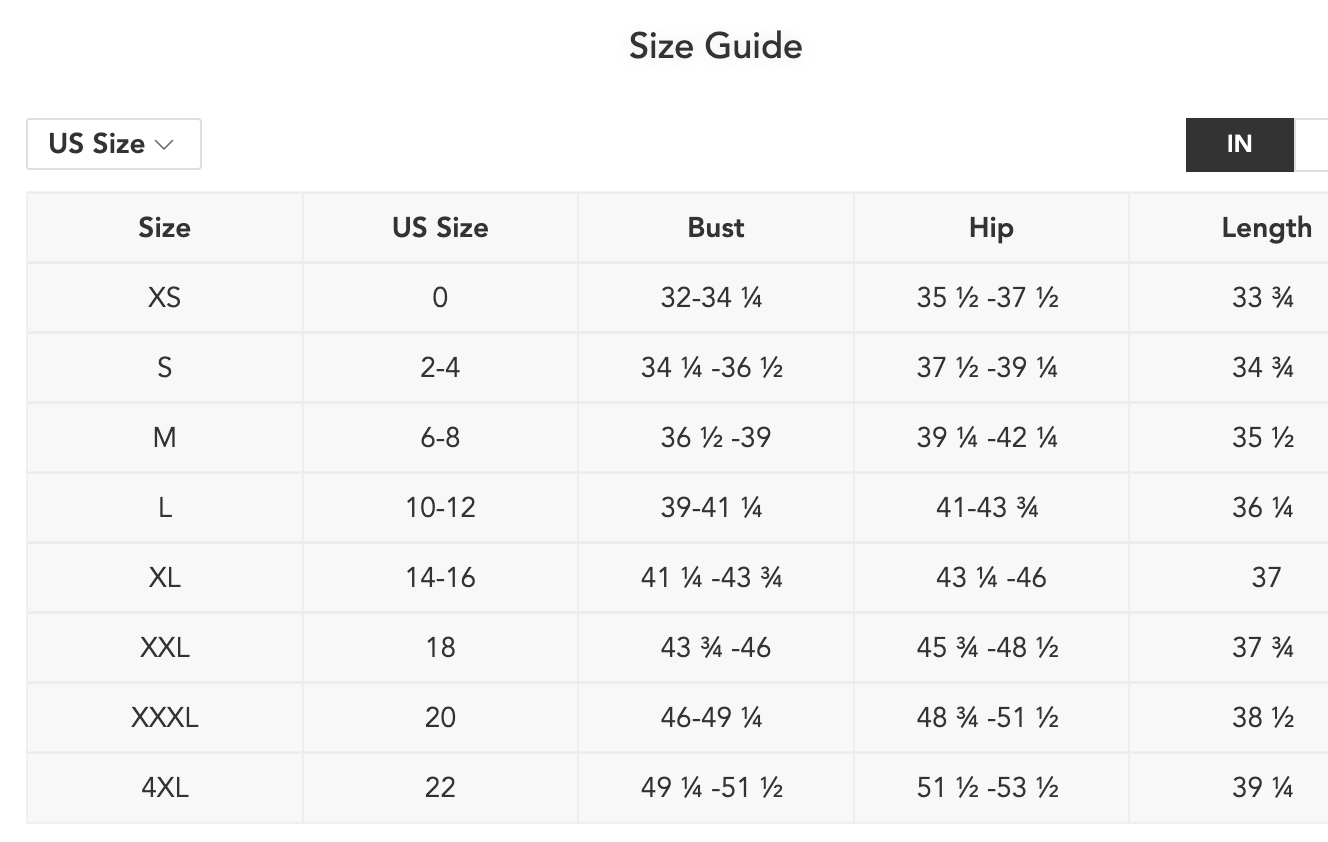Image resolution: width=1328 pixels, height=842 pixels.
Task: Click the US size 22 cell
Action: click(x=440, y=788)
